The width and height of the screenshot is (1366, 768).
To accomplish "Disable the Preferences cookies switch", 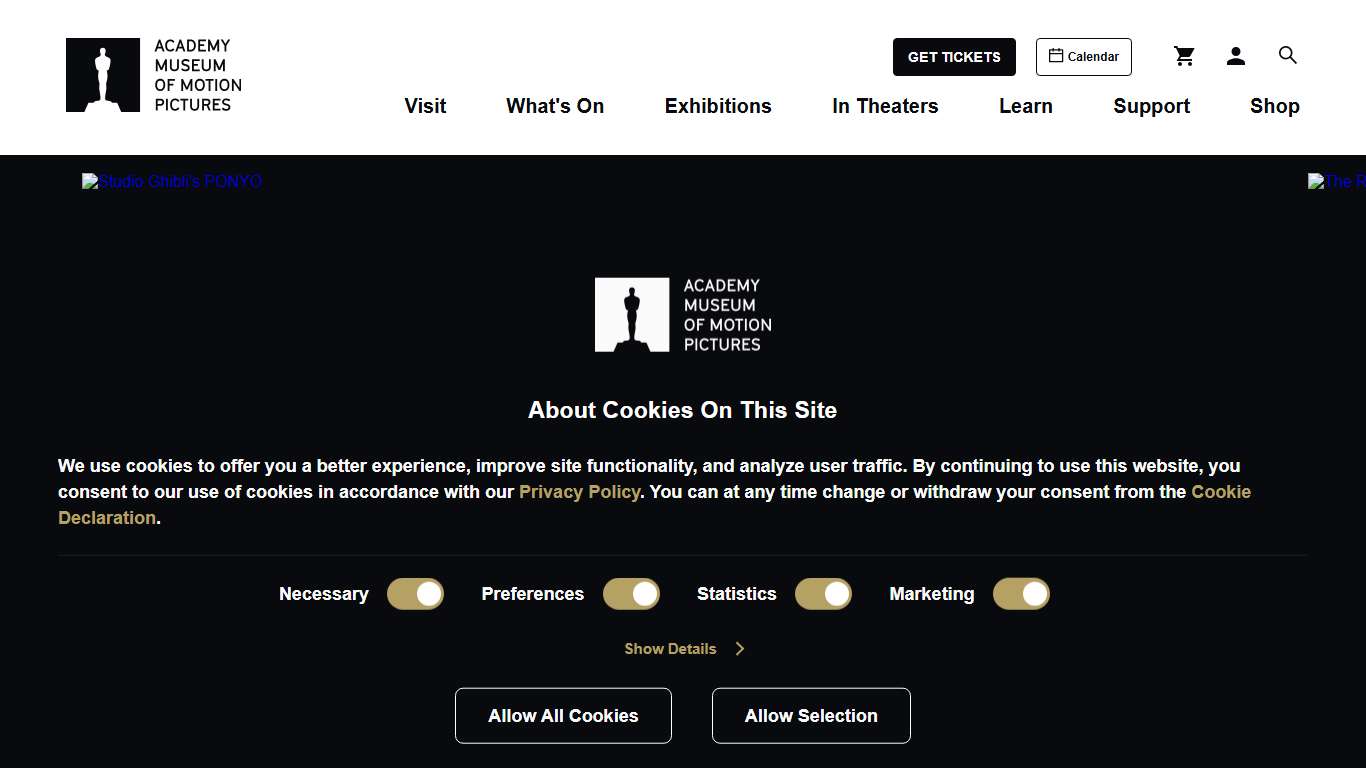I will (x=631, y=594).
